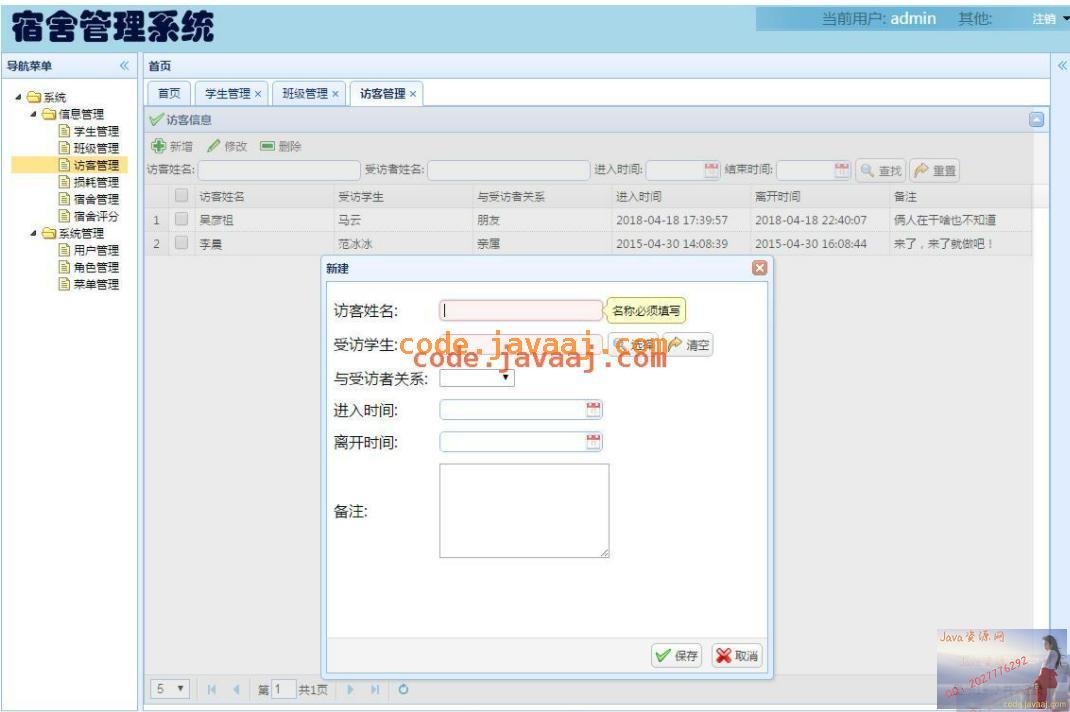Screen dimensions: 1070x712
Task: Toggle the header select-all checkbox
Action: pyautogui.click(x=182, y=196)
